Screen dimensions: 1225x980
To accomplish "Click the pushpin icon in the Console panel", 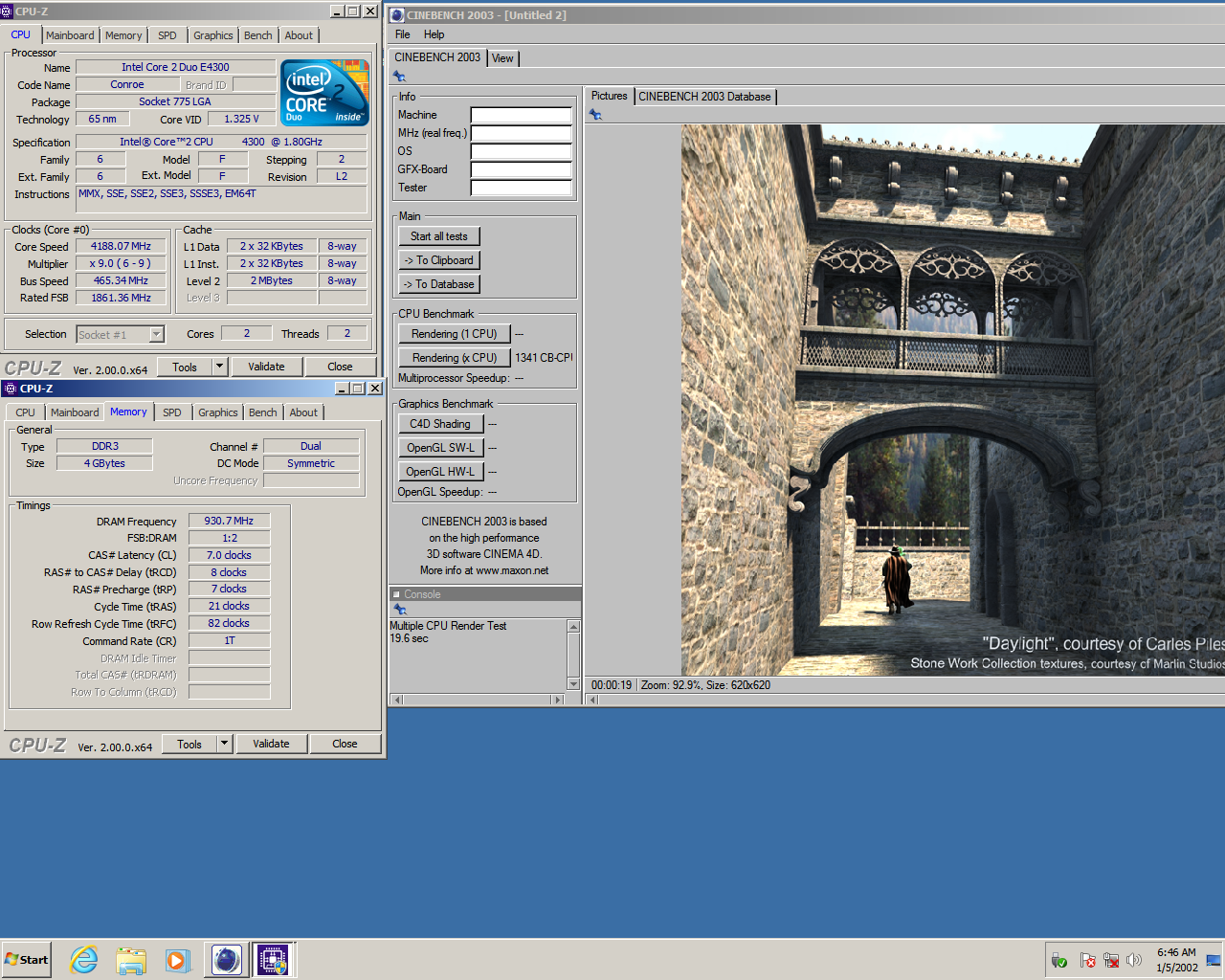I will point(400,610).
